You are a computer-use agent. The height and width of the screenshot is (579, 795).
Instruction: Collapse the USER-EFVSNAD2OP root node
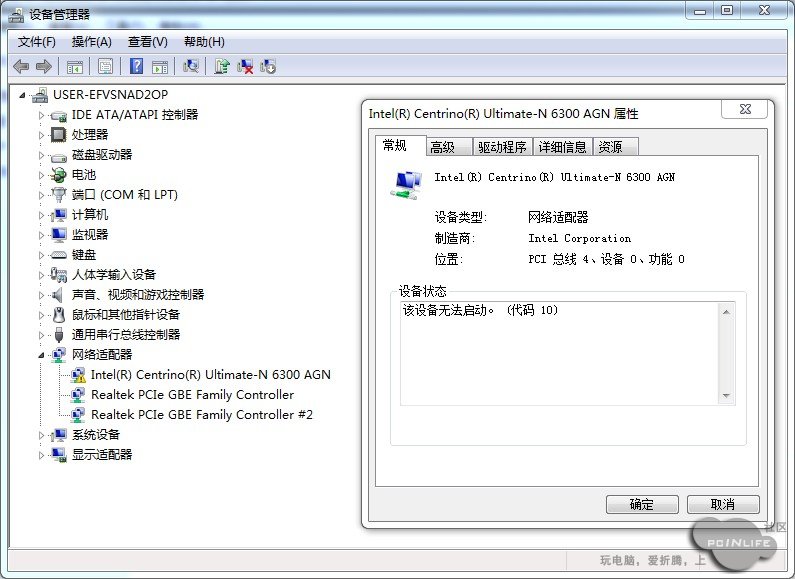point(22,95)
